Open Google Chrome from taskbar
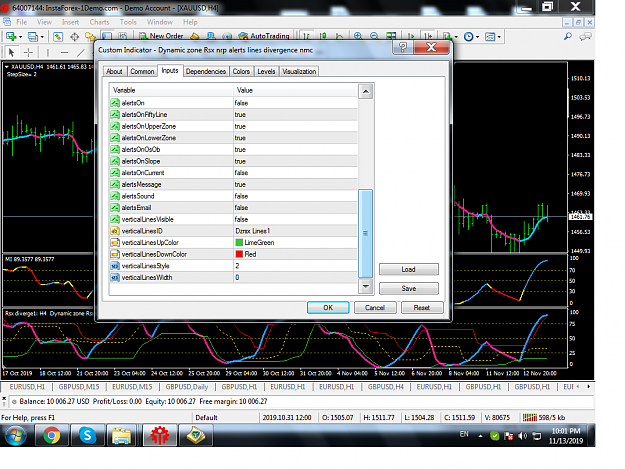This screenshot has height=469, width=625. click(x=51, y=436)
